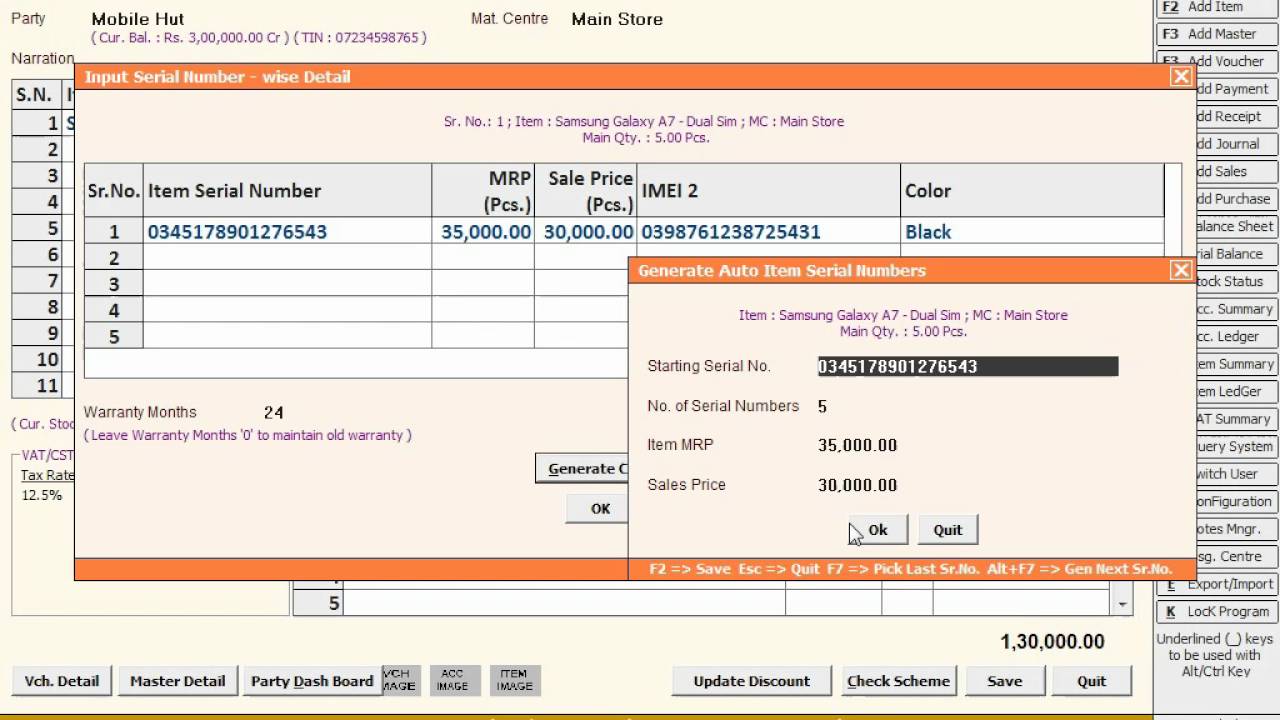This screenshot has height=720, width=1280.
Task: Click F3 Add Master in sidebar
Action: 1217,34
